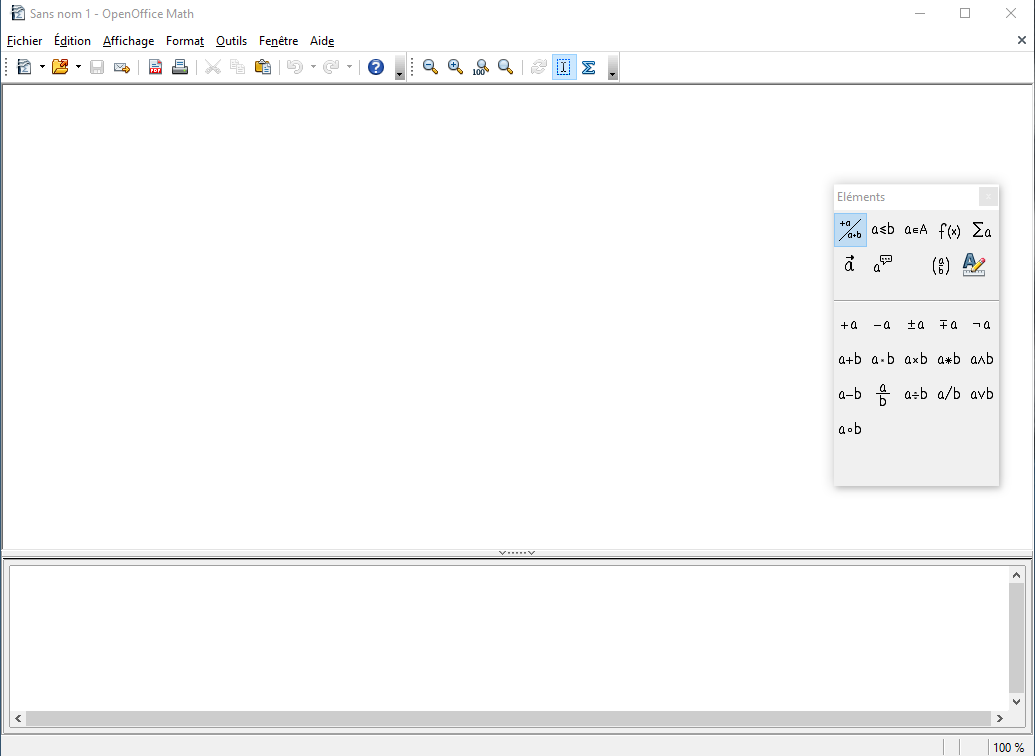This screenshot has width=1035, height=756.
Task: Toggle the formula cursor button
Action: pyautogui.click(x=564, y=67)
